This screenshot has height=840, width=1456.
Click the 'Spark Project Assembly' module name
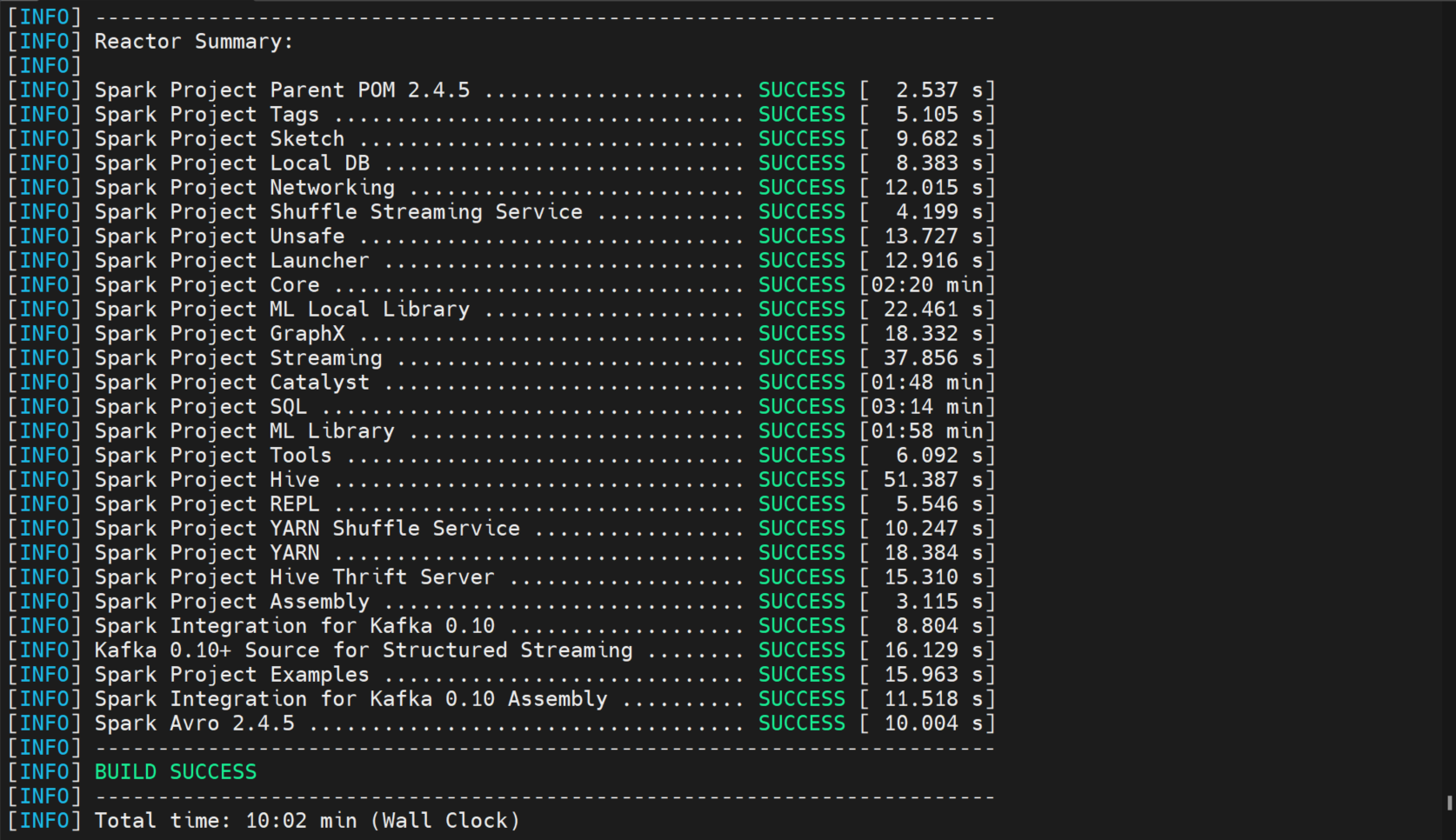[x=232, y=602]
